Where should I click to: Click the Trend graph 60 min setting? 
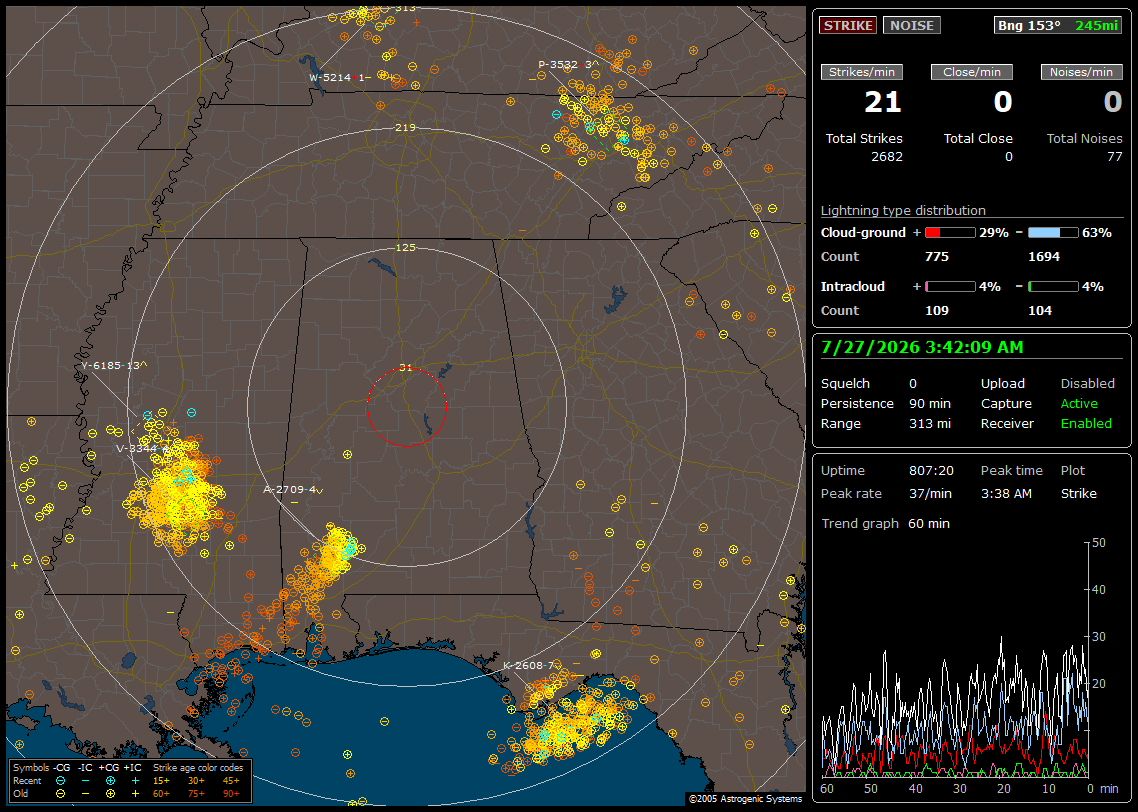(928, 524)
